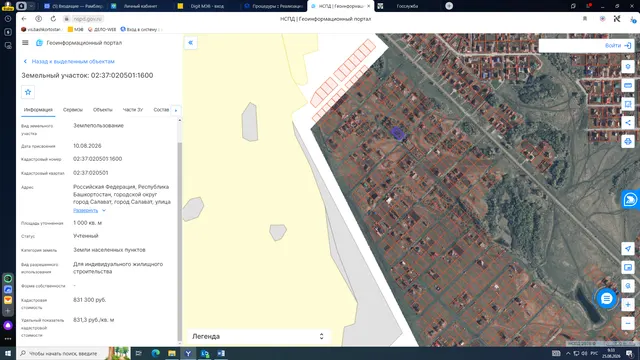Open the browser sidebar history icon
Screen dimensions: 640x360
(x=8, y=19)
